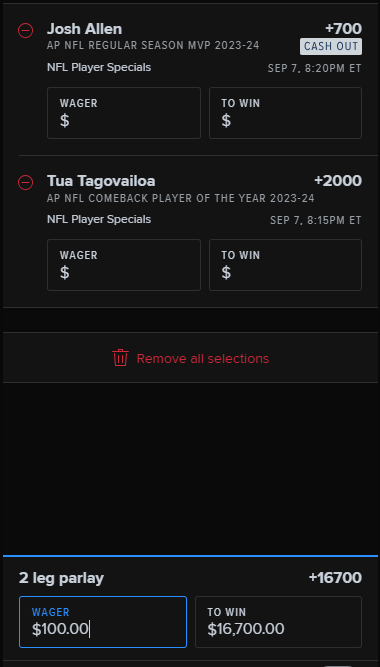Open the AP NFL Regular Season MVP market label
This screenshot has height=667, width=380.
(153, 46)
